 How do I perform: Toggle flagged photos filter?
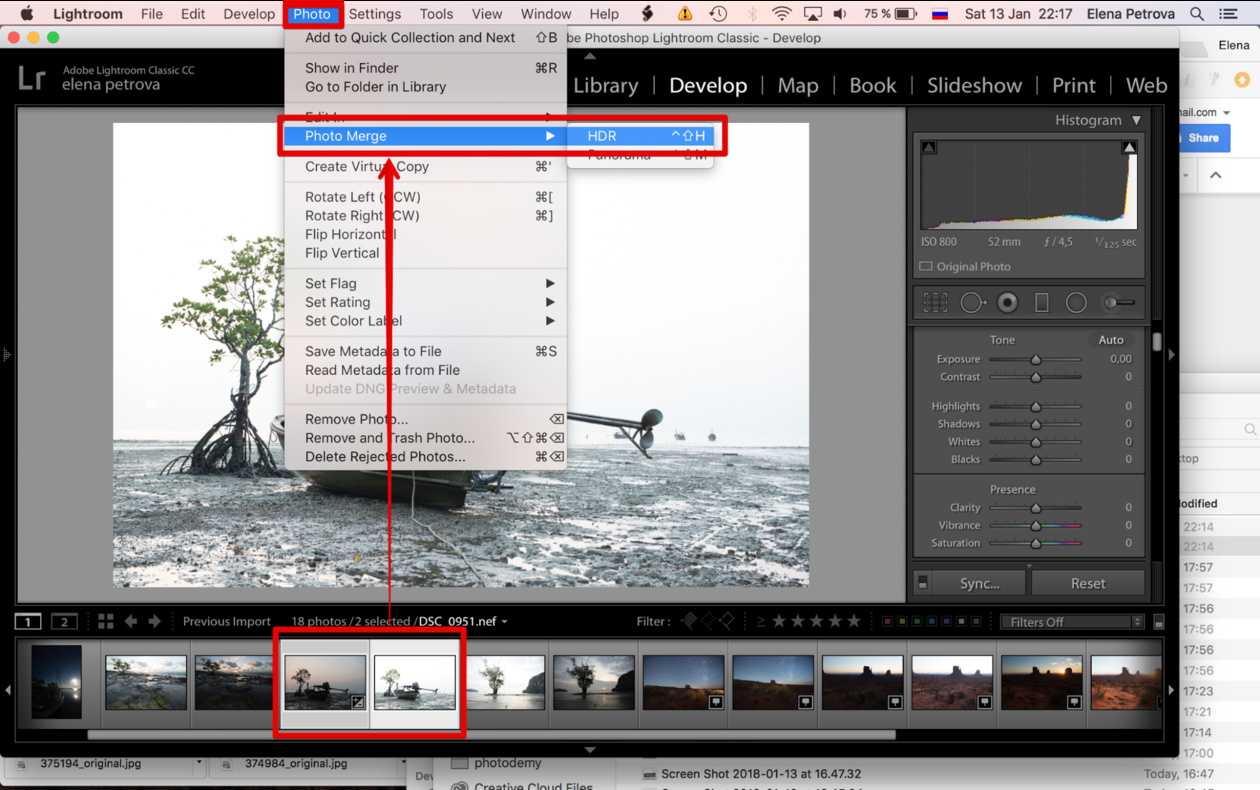[x=689, y=622]
